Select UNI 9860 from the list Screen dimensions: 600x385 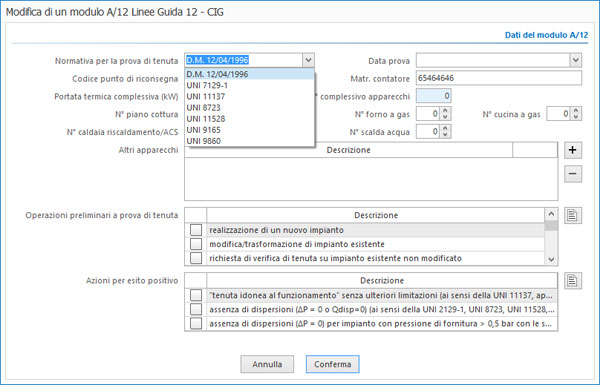[x=249, y=141]
